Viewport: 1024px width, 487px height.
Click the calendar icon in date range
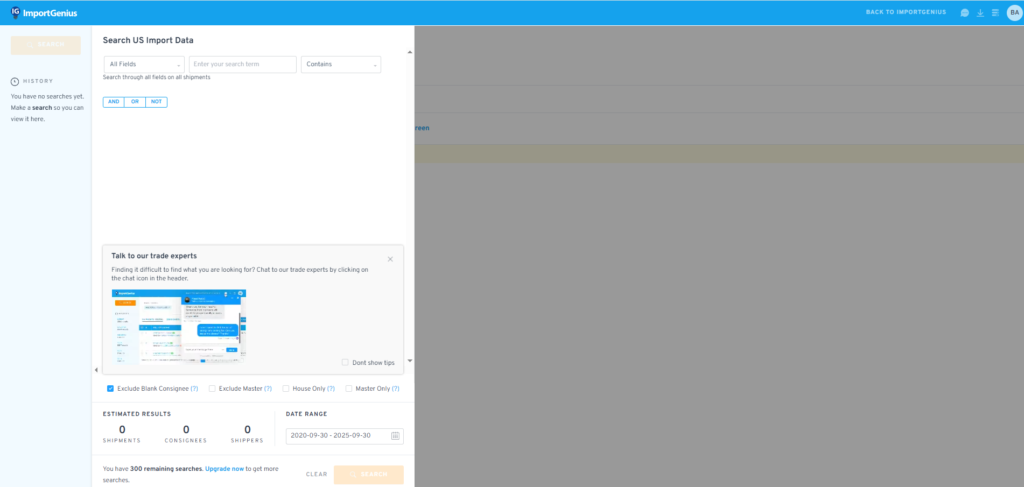(x=395, y=436)
